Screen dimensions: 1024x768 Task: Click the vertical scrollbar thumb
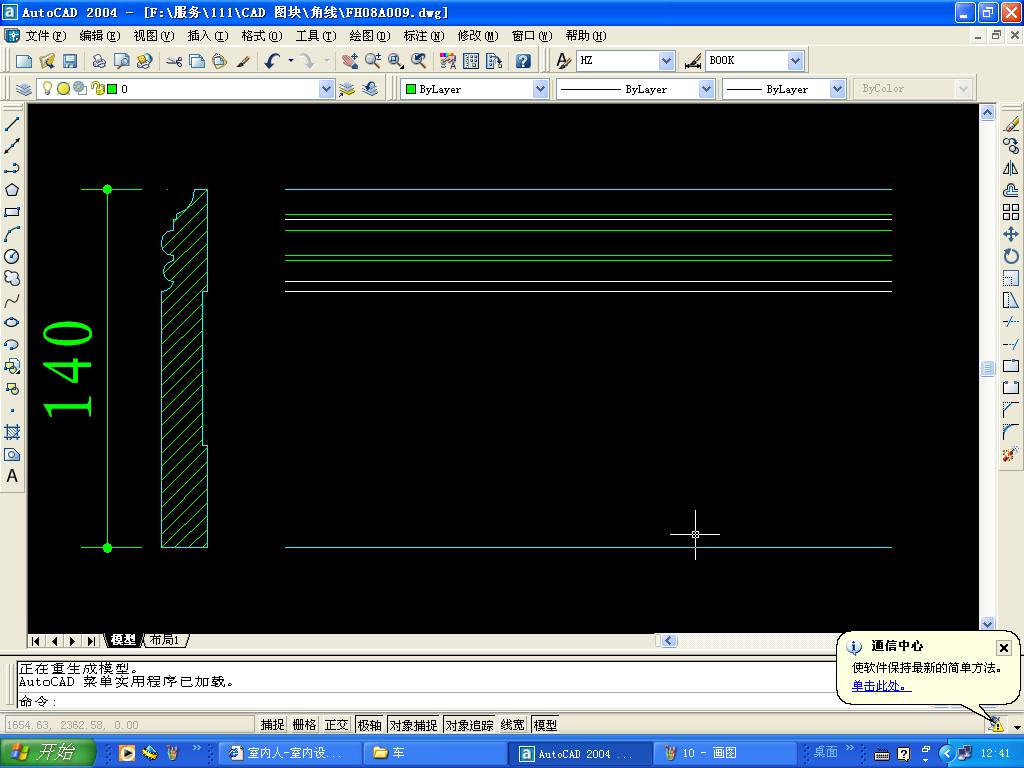[987, 368]
